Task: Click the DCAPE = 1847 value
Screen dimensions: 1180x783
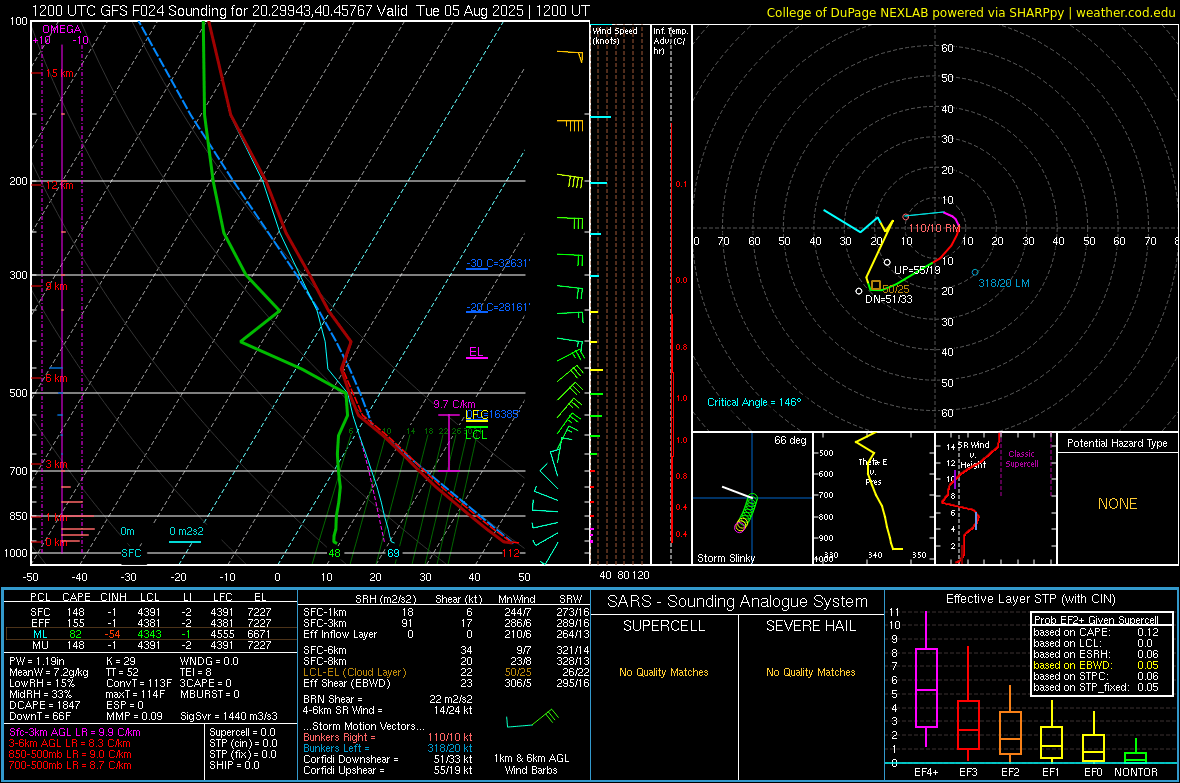Action: pos(44,705)
